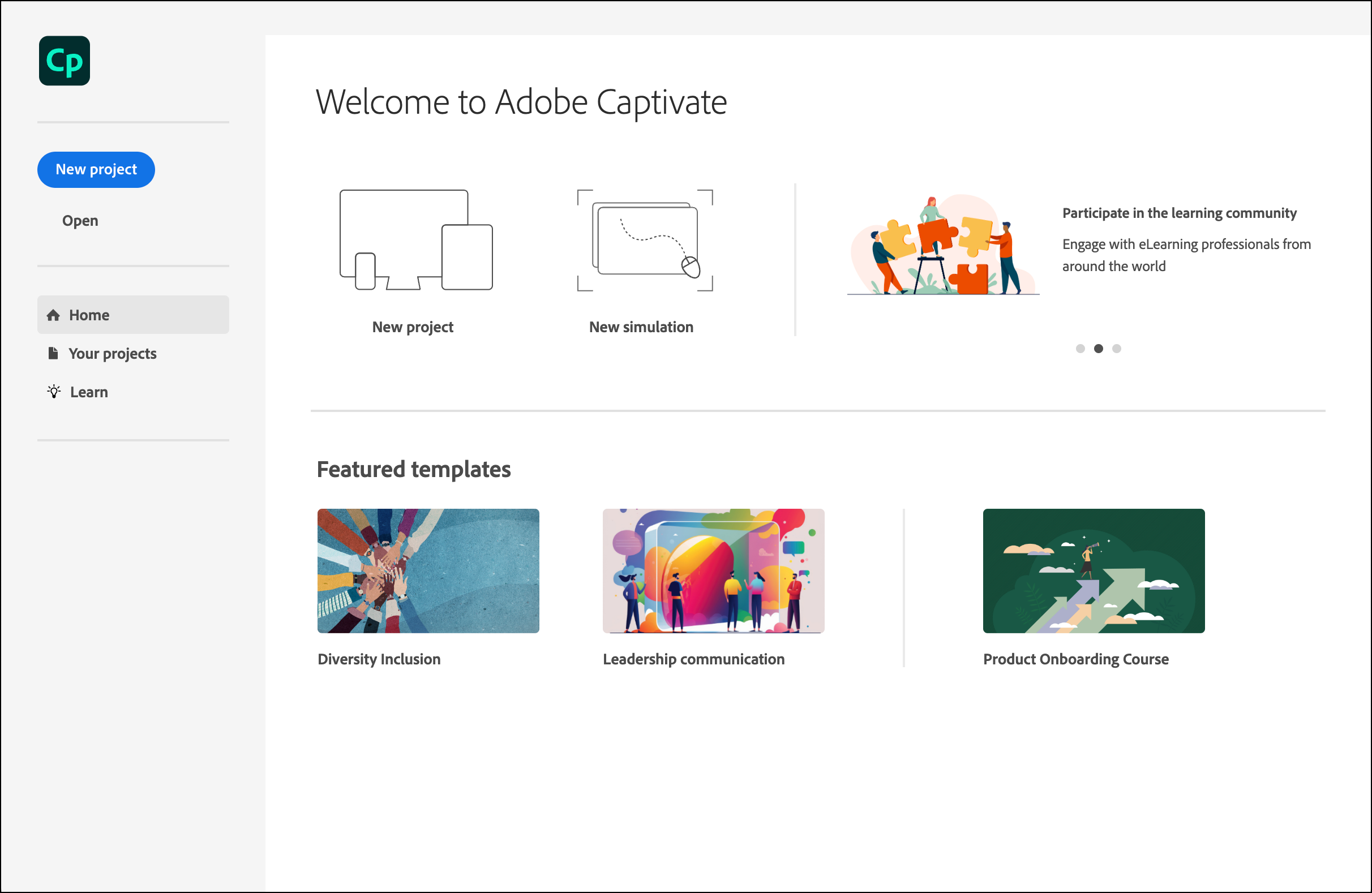
Task: Click the Product Onboarding Course template thumbnail
Action: 1092,570
